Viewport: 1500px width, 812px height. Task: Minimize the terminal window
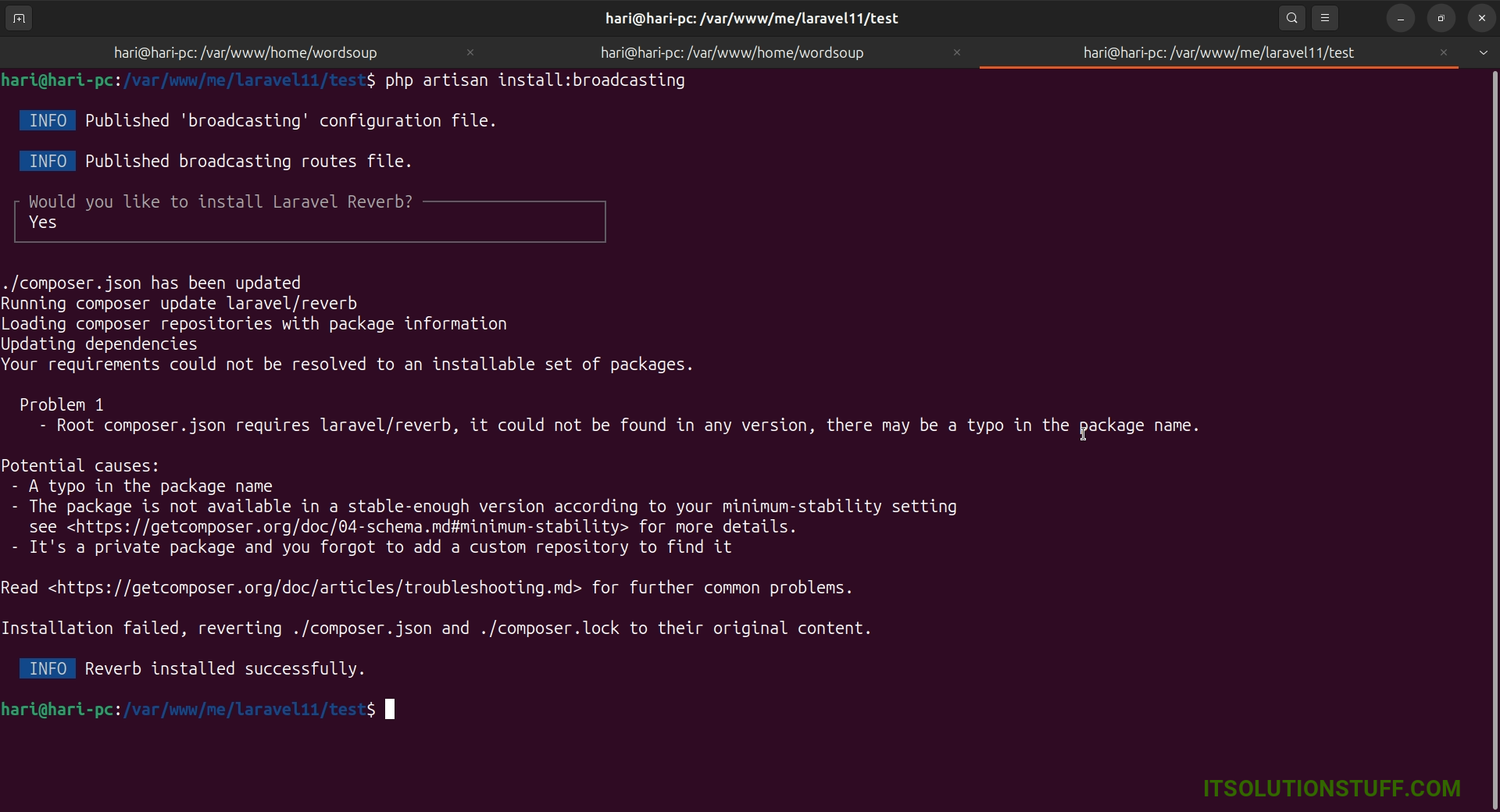1401,18
